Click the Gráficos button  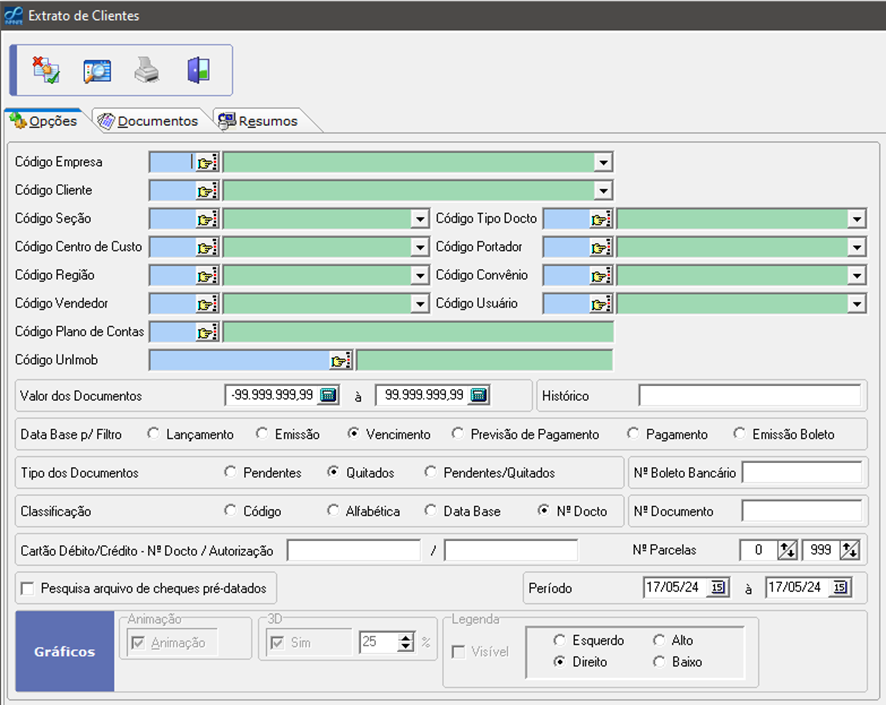65,652
